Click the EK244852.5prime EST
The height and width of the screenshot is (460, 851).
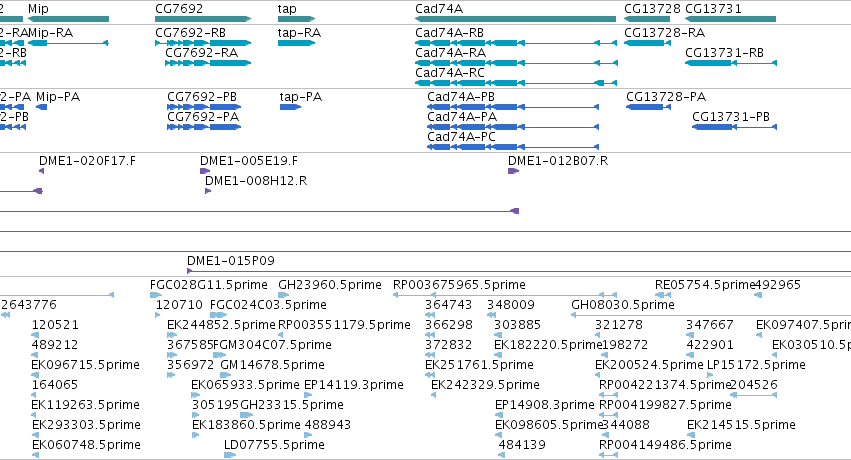click(171, 335)
